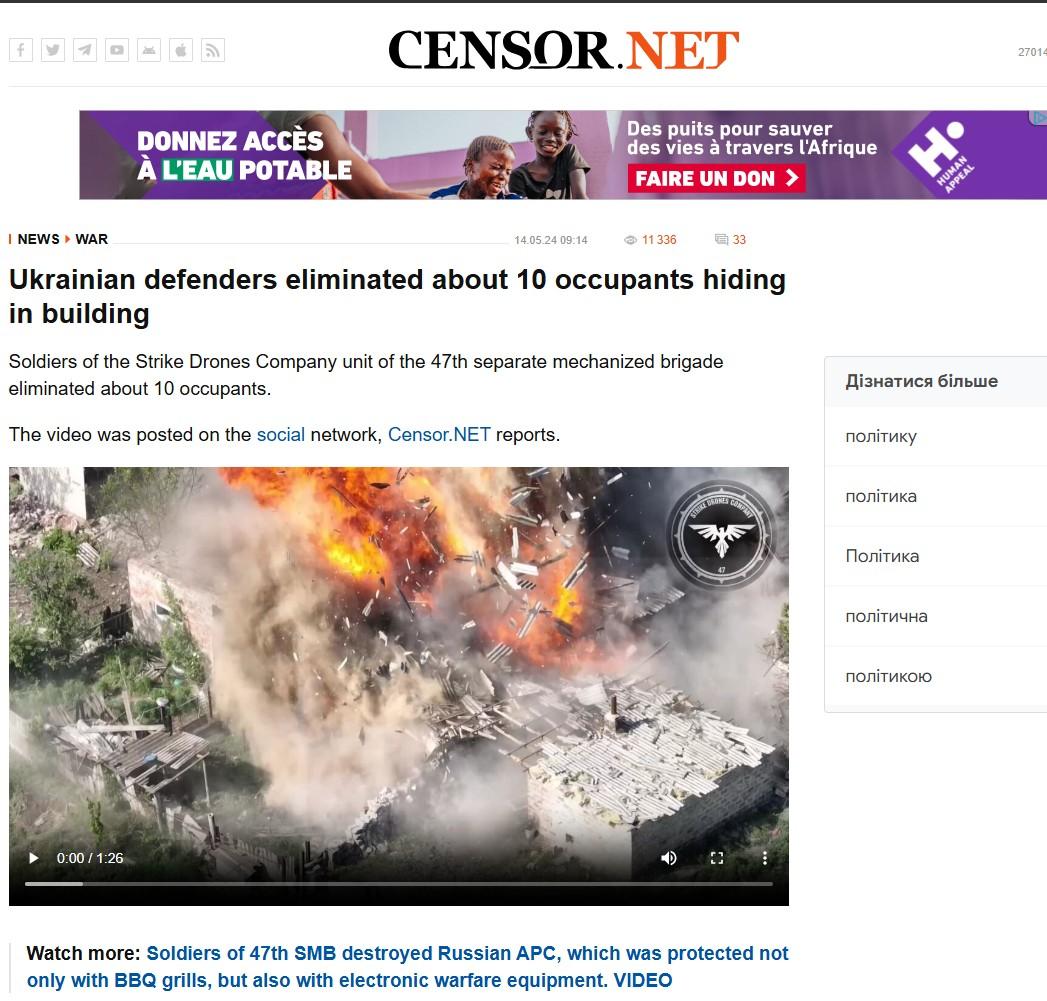
Task: Open the video's three-dot options menu
Action: tap(765, 858)
